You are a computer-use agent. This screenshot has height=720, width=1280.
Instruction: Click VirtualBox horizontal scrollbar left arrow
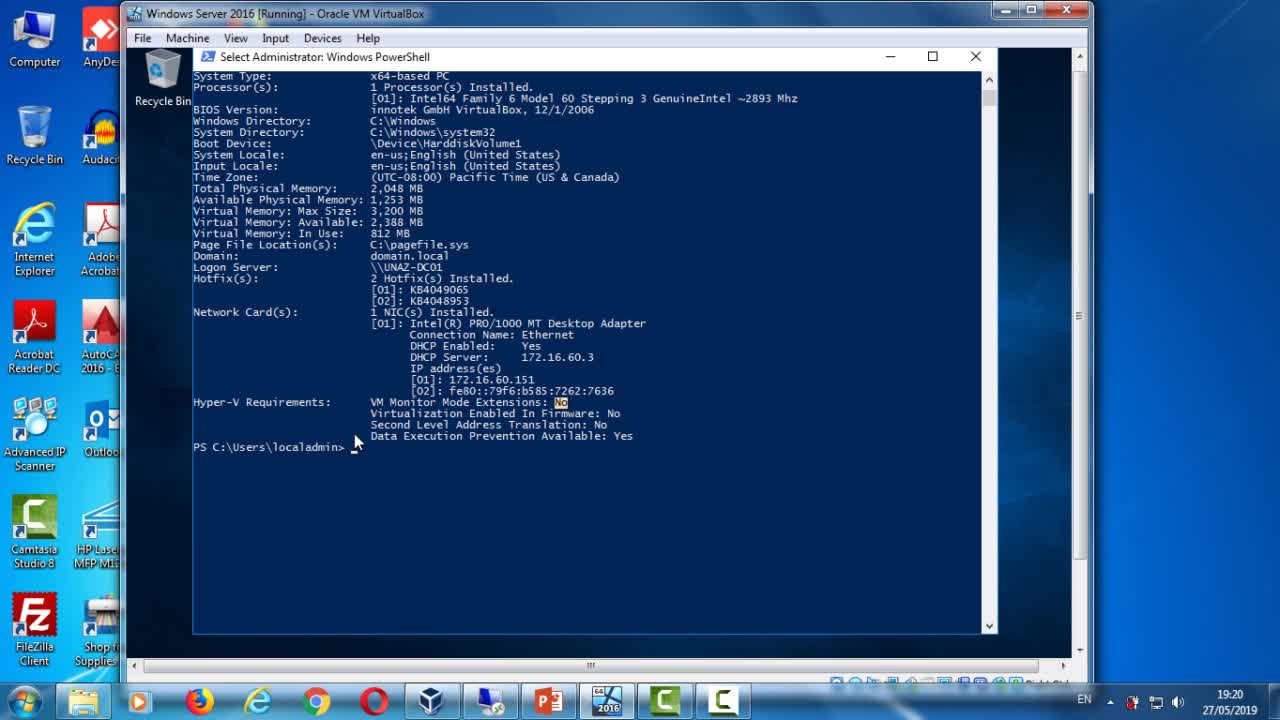(135, 666)
